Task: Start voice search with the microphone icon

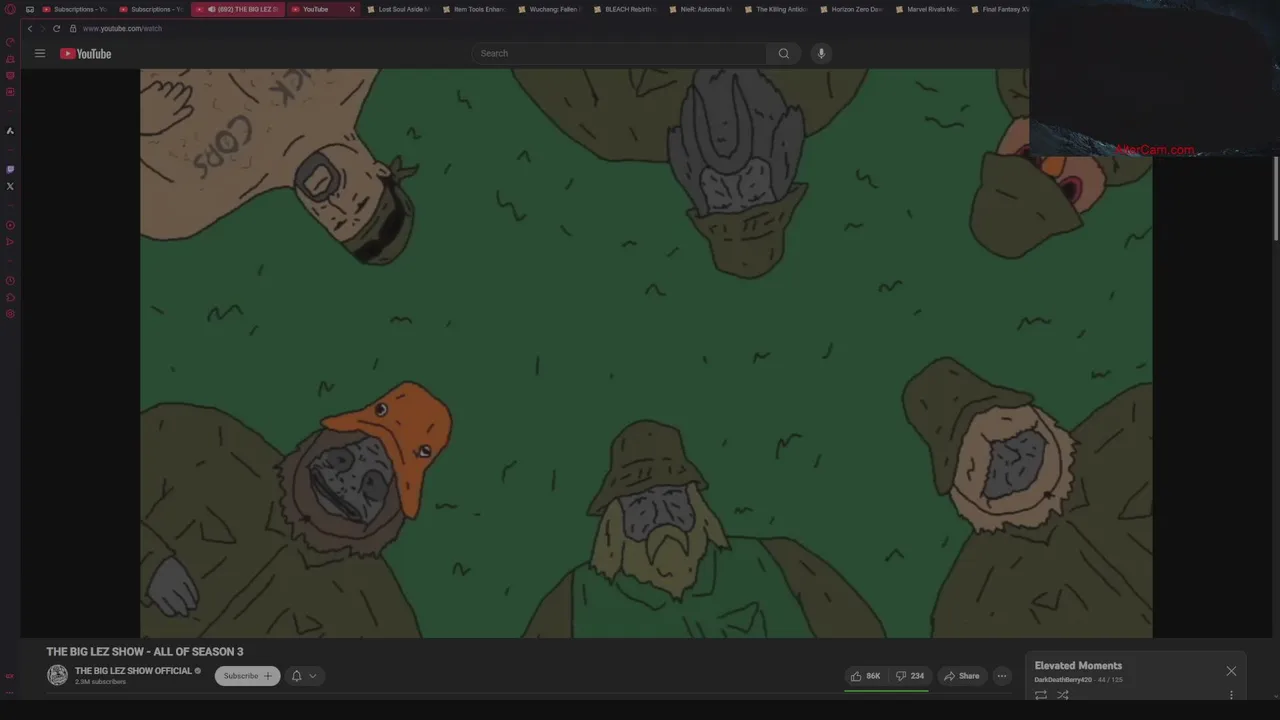Action: [x=821, y=53]
